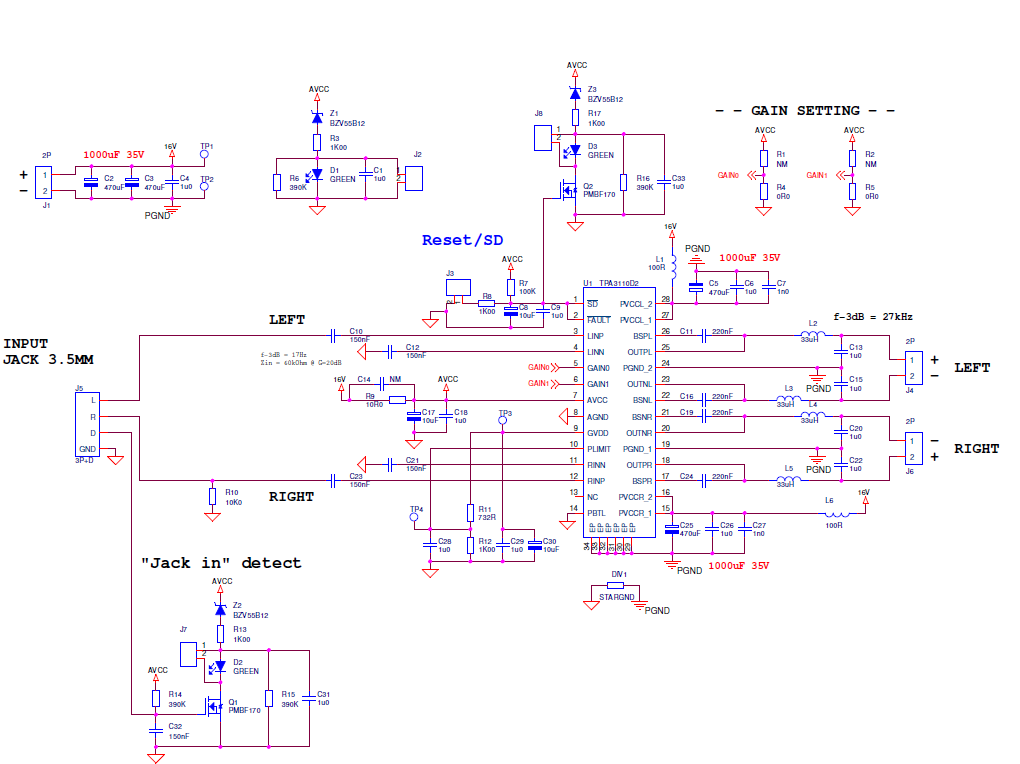Select the L2 33uH inductor symbol
The height and width of the screenshot is (764, 1020).
point(812,334)
